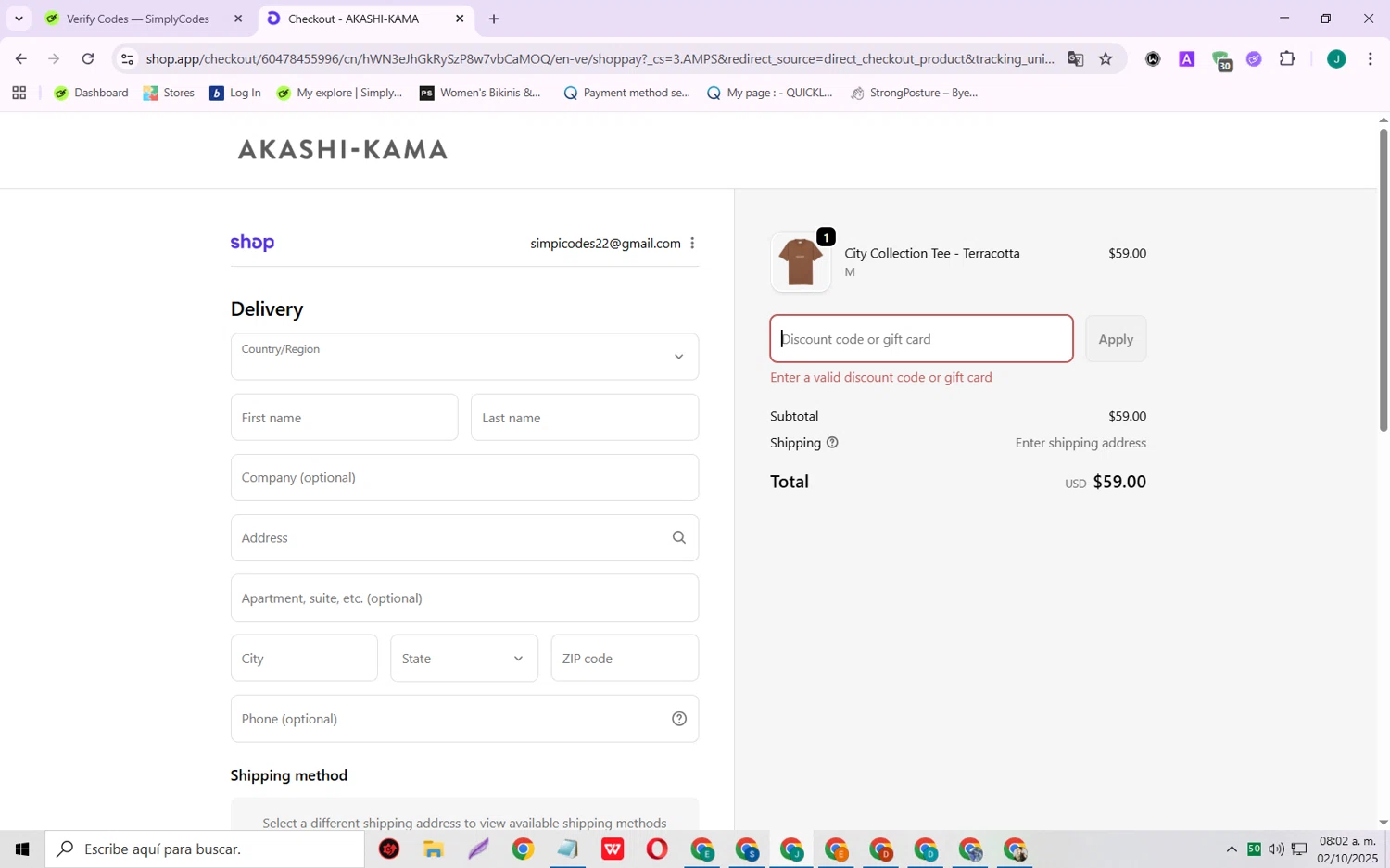Click the Google Translate icon in address bar
The image size is (1390, 868).
(x=1075, y=59)
